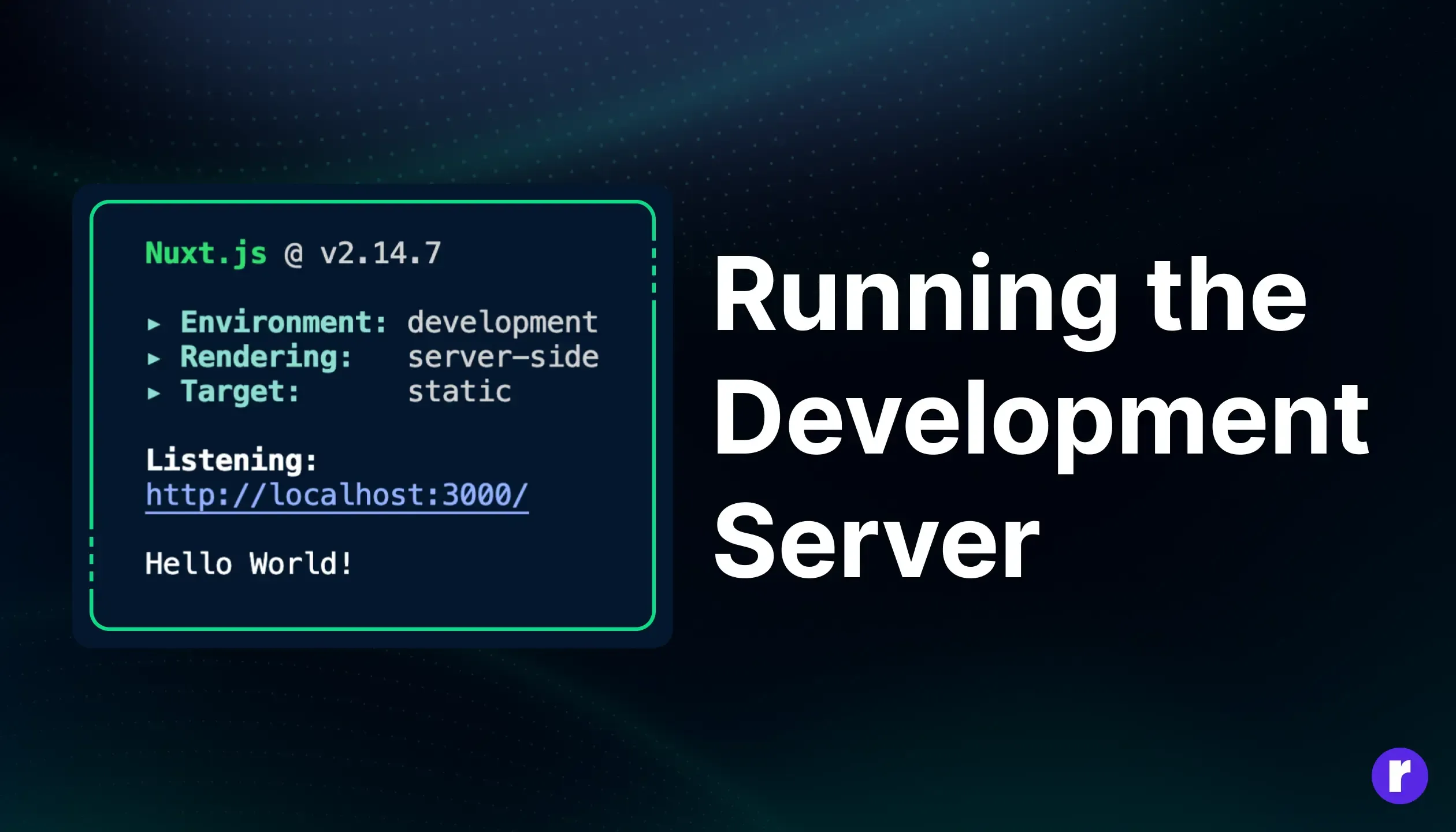Click the Listening: label
The height and width of the screenshot is (832, 1456).
(231, 461)
